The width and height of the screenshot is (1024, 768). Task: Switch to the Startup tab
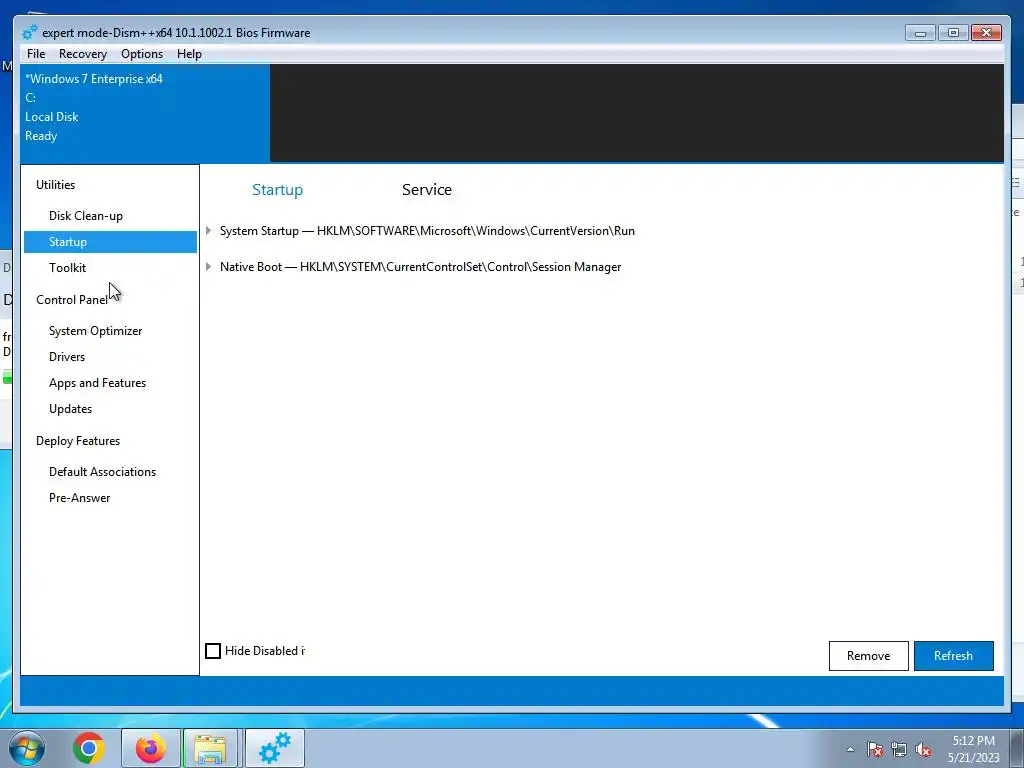coord(278,190)
